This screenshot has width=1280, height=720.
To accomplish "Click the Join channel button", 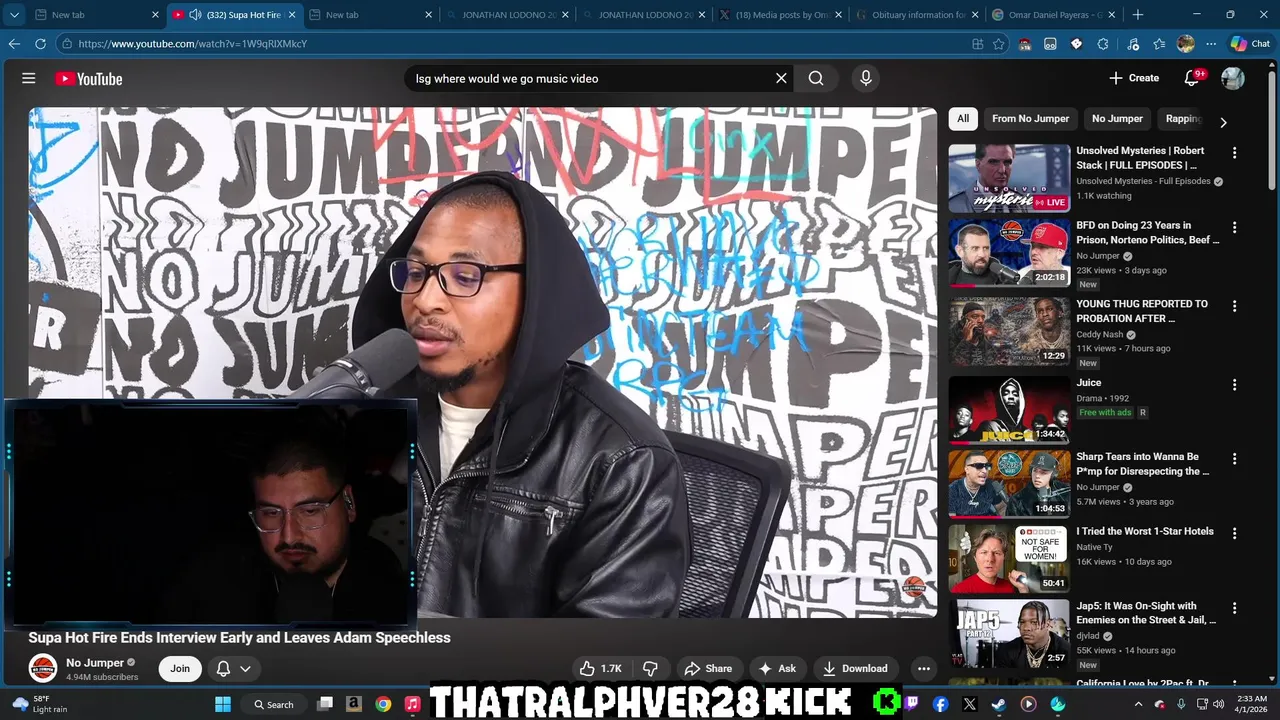I will 180,668.
